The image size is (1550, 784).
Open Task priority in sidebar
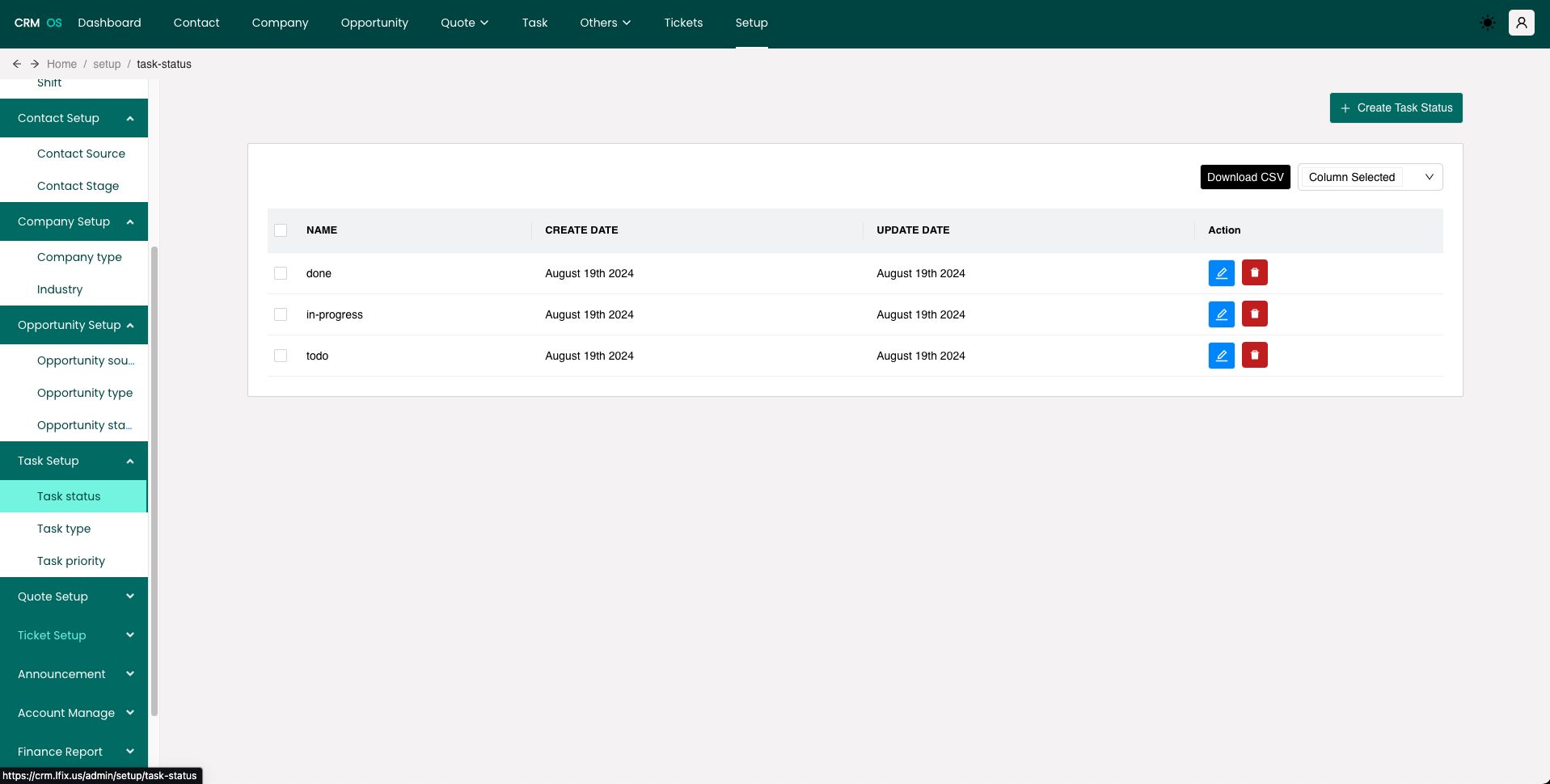tap(74, 561)
